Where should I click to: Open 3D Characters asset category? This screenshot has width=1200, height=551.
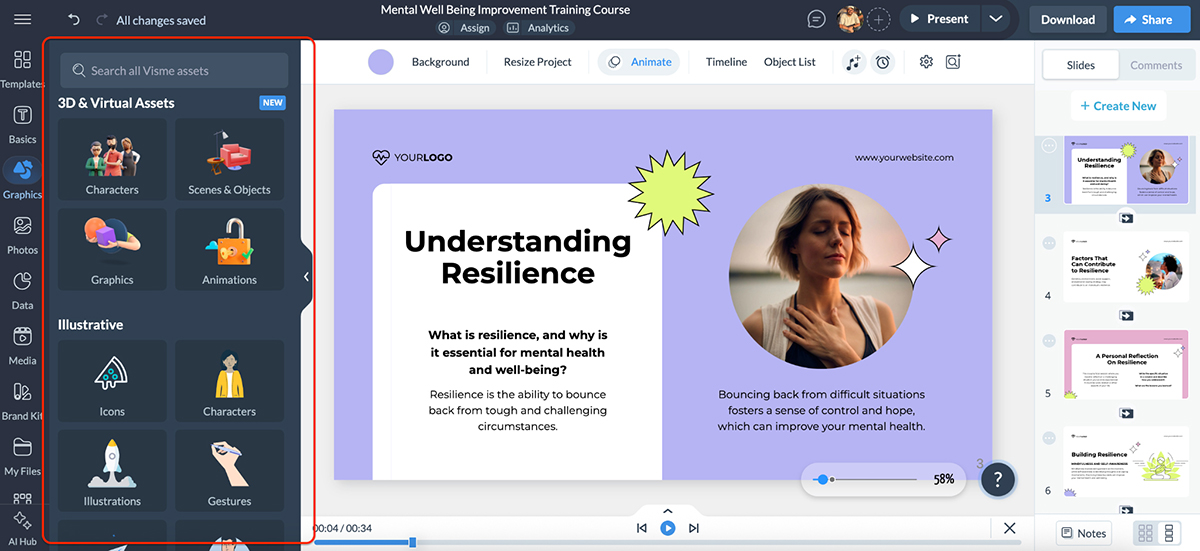(112, 160)
